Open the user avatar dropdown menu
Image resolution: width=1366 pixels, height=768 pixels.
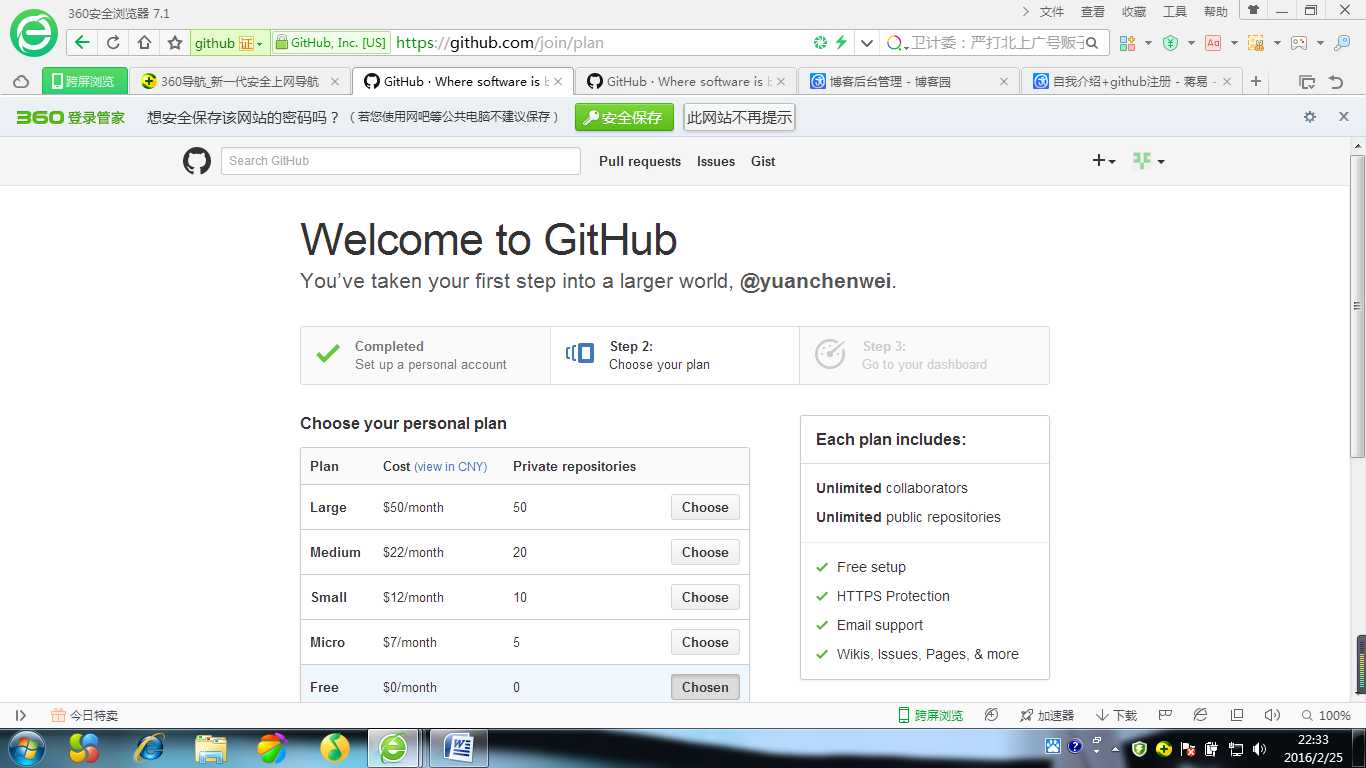pos(1148,161)
